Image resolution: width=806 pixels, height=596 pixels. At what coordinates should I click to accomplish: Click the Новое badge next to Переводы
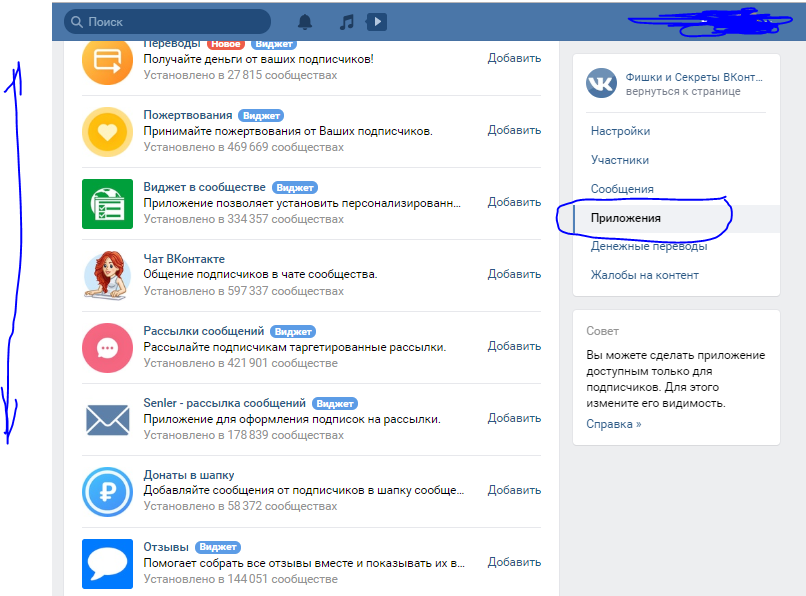(x=226, y=44)
